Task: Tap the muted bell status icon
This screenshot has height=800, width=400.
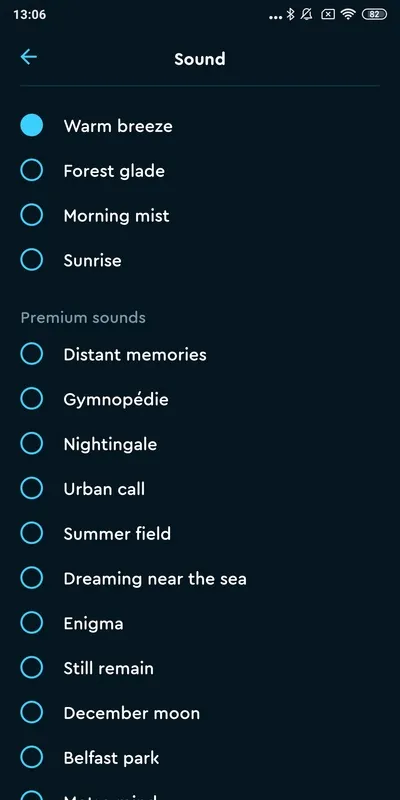Action: pyautogui.click(x=307, y=14)
